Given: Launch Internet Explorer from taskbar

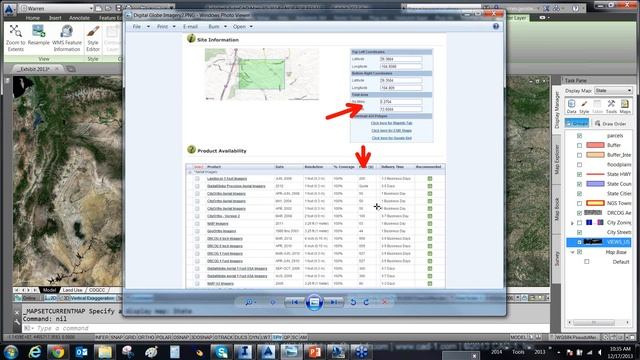Looking at the screenshot, I should pyautogui.click(x=35, y=352).
